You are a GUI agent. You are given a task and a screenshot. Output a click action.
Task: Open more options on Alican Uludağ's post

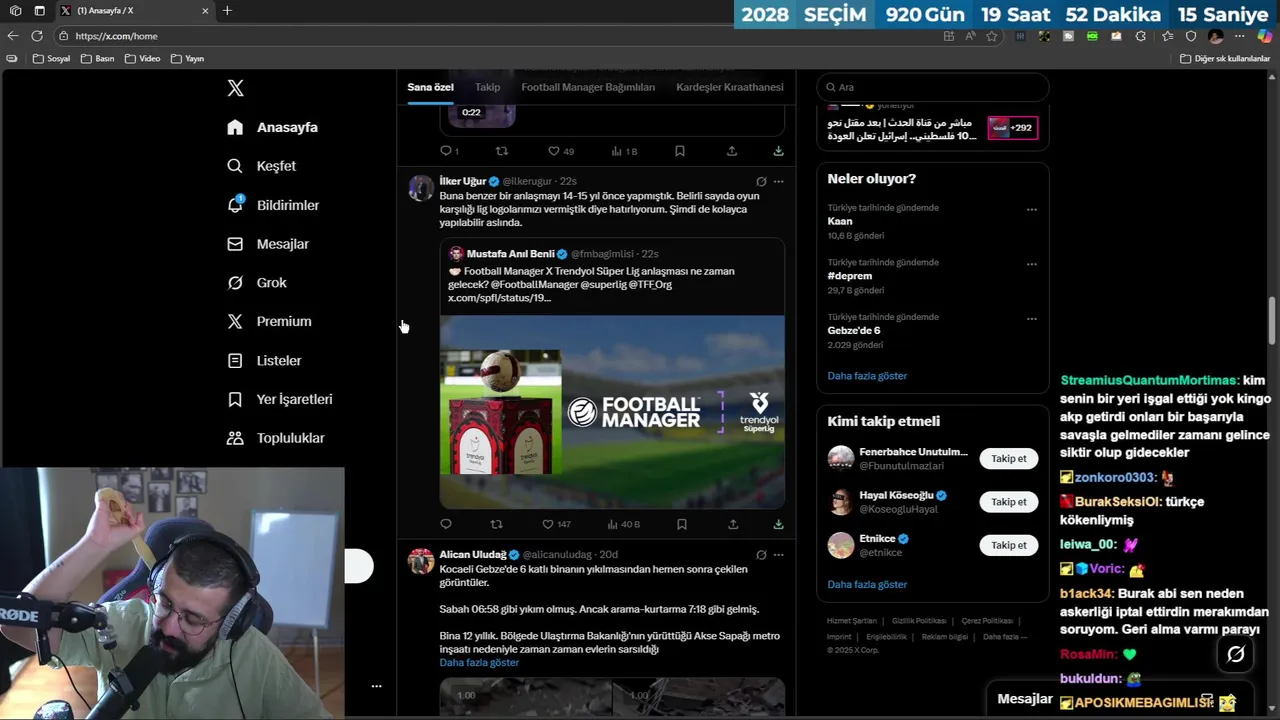[x=778, y=555]
